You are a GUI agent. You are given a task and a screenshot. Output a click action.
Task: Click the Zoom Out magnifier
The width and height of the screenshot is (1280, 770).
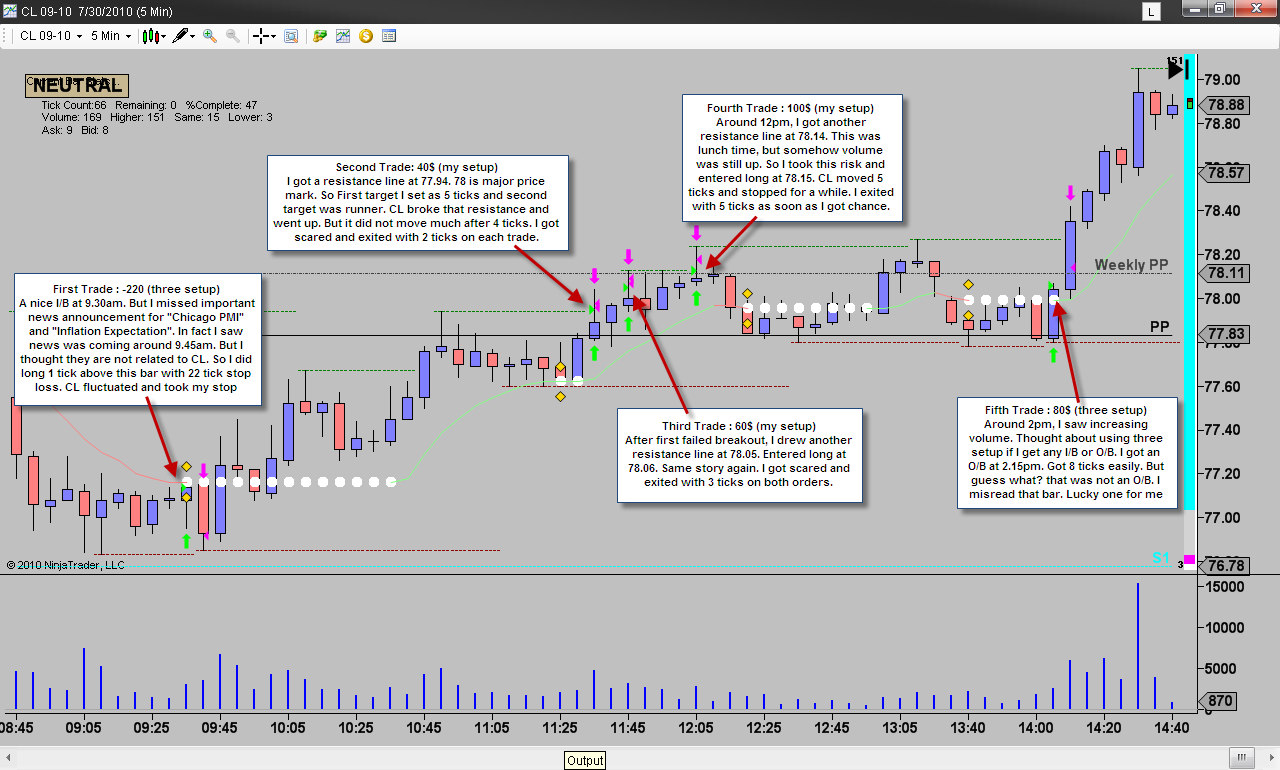click(233, 36)
